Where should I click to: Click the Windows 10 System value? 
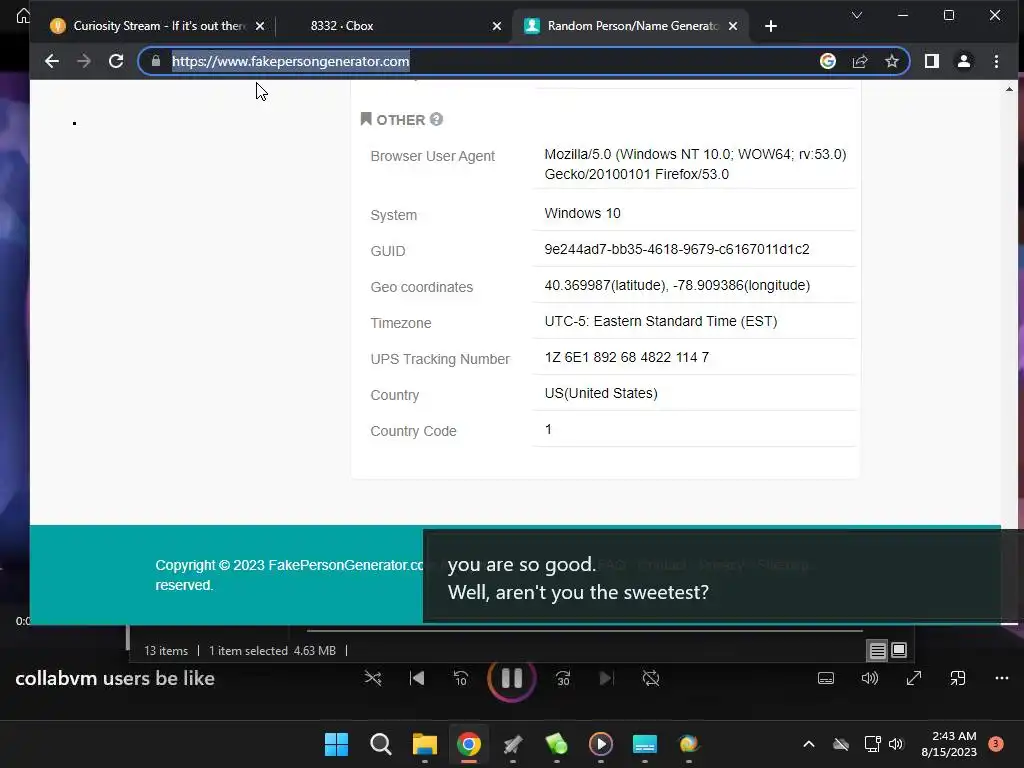click(x=583, y=214)
